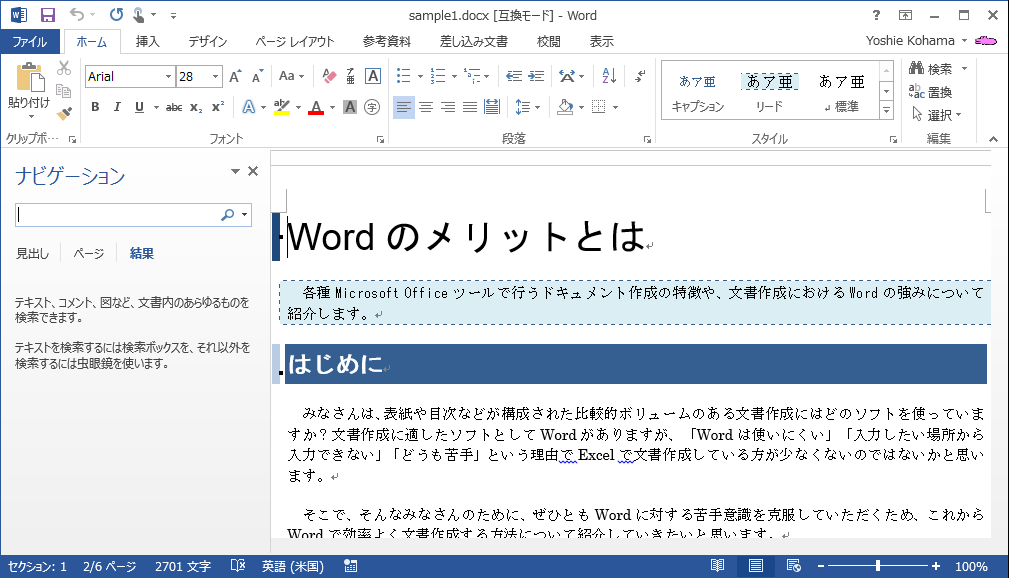Viewport: 1009px width, 578px height.
Task: Switch to the 校閲 tab
Action: pos(548,42)
